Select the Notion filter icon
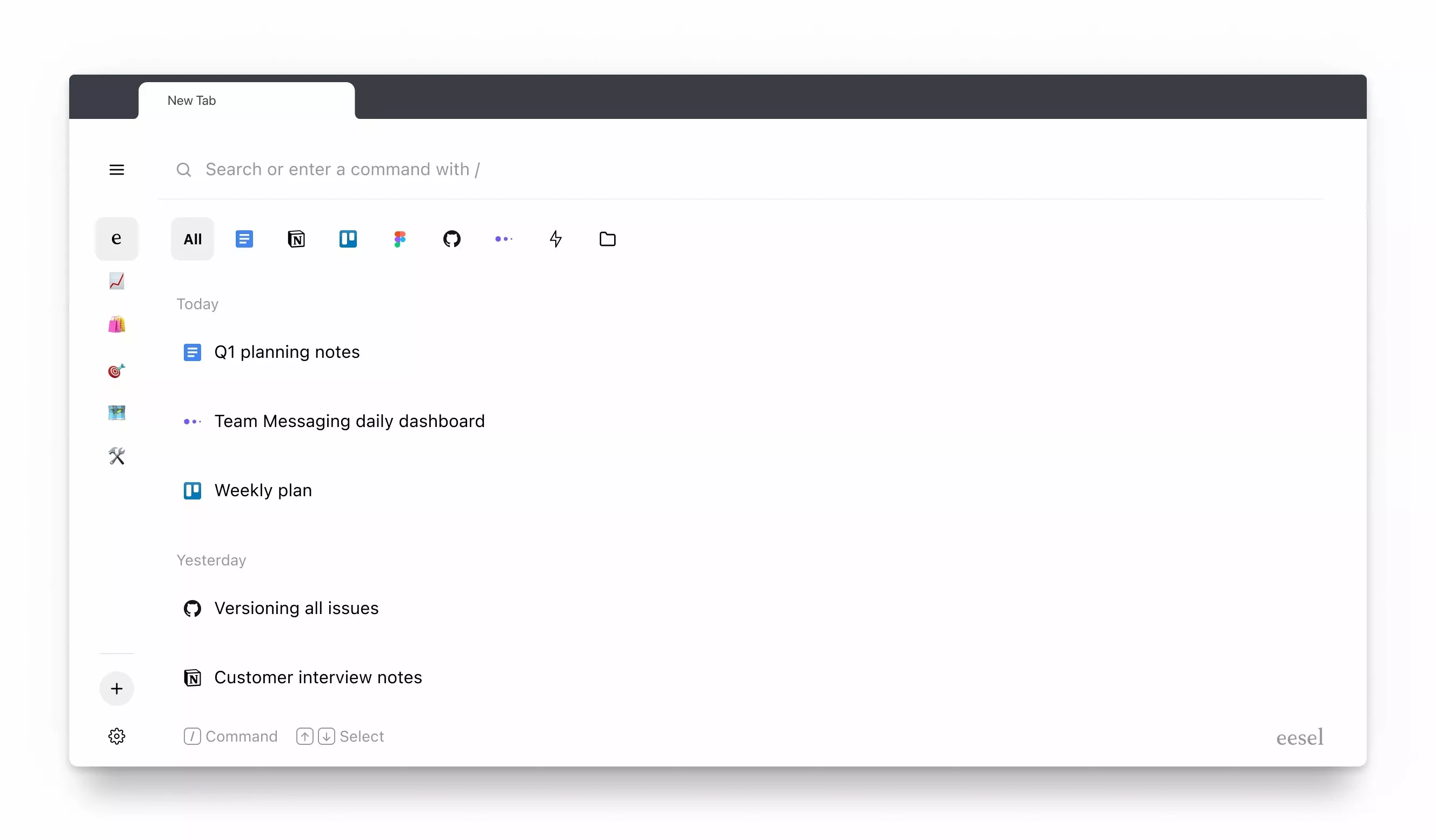The height and width of the screenshot is (840, 1436). point(296,239)
